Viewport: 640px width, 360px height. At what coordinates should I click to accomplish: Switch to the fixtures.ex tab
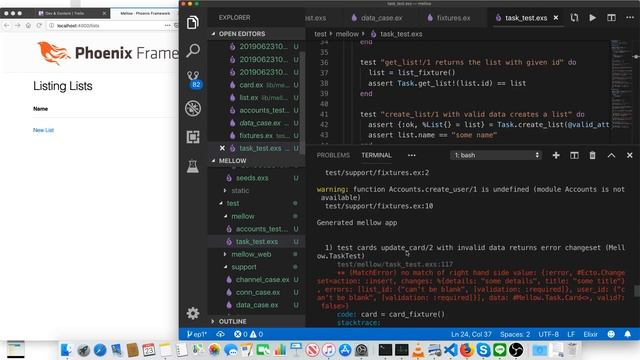pos(449,18)
